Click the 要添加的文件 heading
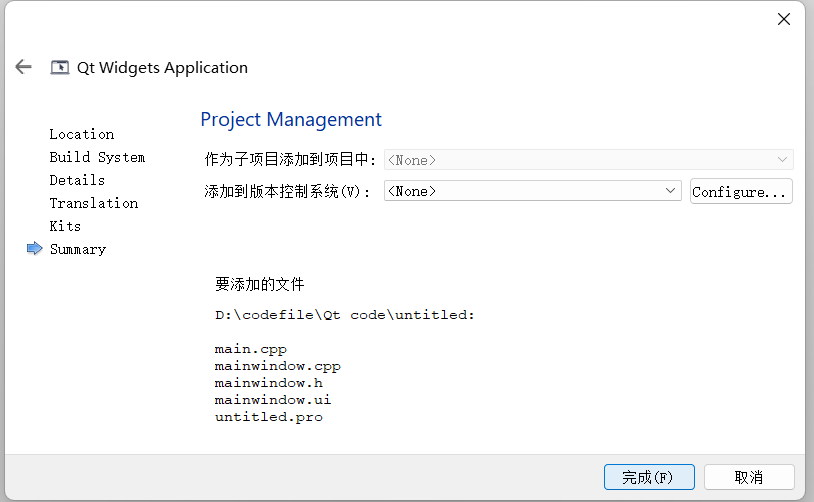The image size is (814, 502). pos(260,284)
